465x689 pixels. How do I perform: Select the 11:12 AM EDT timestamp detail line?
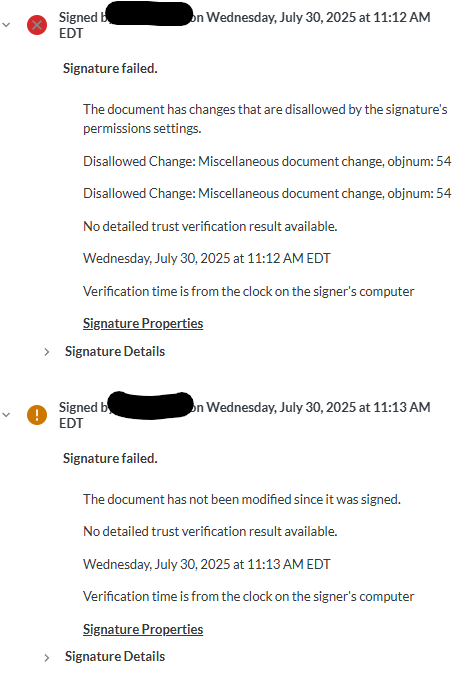point(207,258)
